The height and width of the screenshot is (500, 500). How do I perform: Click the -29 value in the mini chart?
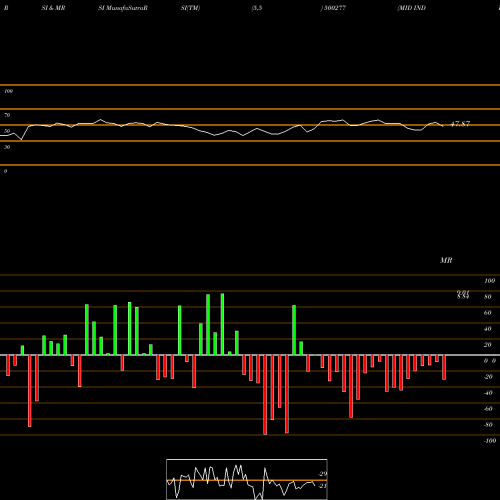click(x=323, y=474)
